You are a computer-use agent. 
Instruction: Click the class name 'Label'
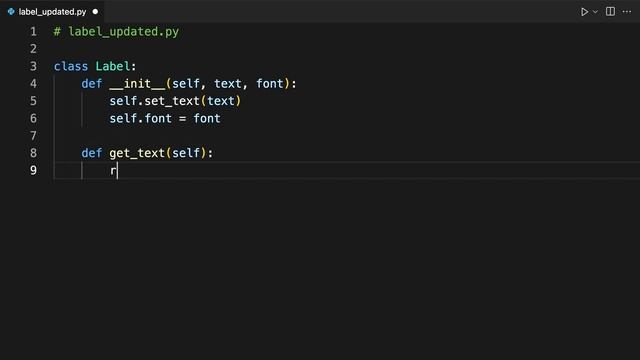[113, 67]
